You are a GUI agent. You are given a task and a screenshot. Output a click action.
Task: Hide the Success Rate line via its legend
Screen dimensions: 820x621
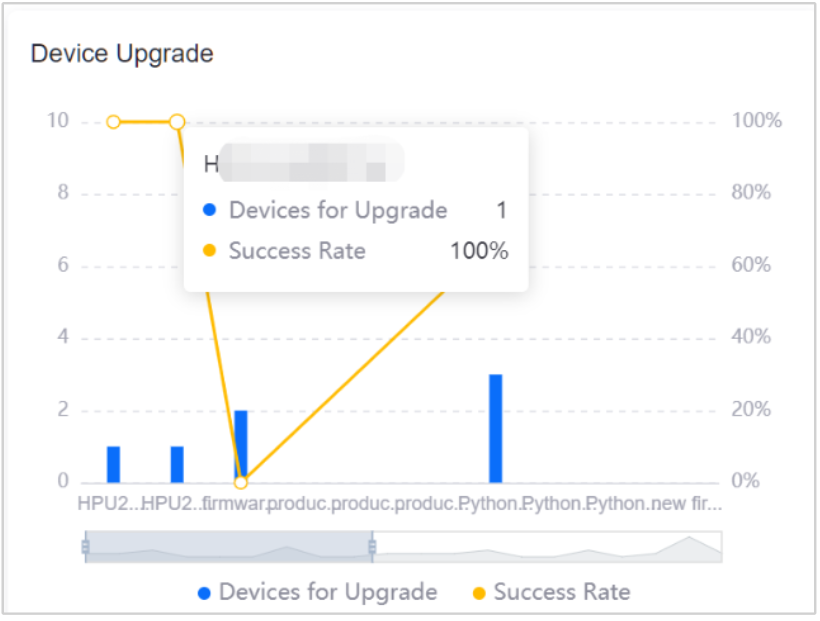click(x=547, y=592)
